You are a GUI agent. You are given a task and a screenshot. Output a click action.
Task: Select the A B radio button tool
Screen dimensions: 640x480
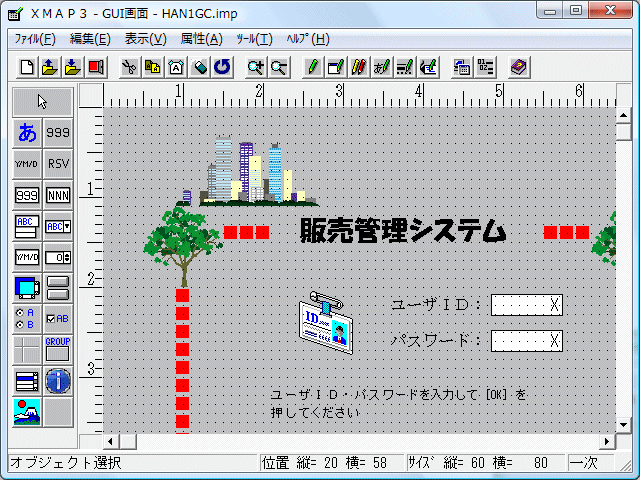pos(27,319)
